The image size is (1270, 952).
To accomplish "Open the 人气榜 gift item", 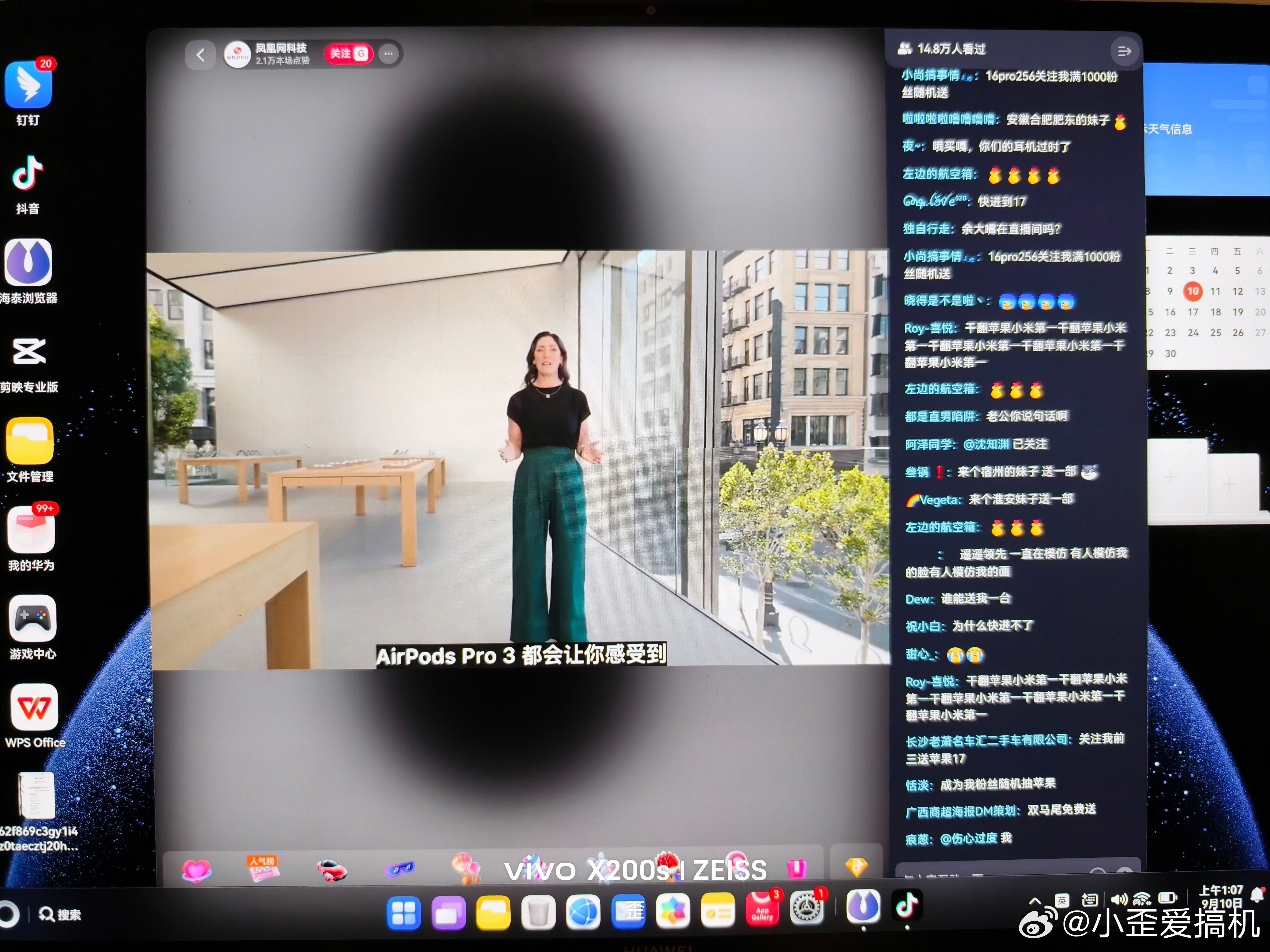I will (x=263, y=869).
